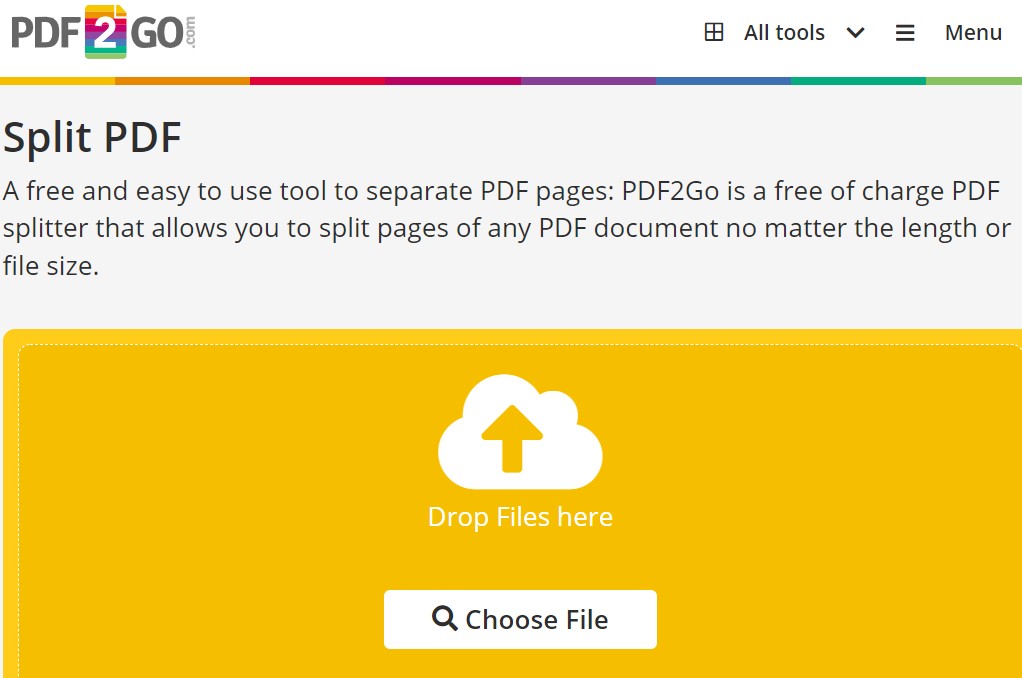
Task: Click the magenta segment of color bar
Action: (x=453, y=81)
